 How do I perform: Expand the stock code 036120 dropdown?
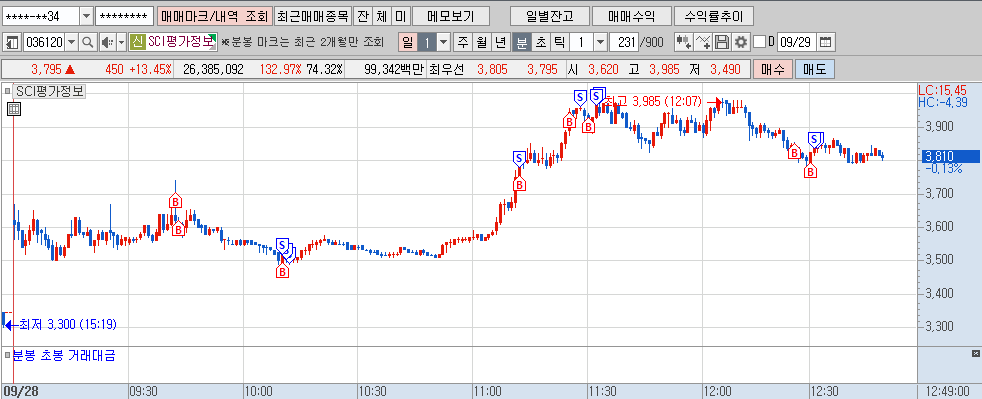[x=71, y=43]
